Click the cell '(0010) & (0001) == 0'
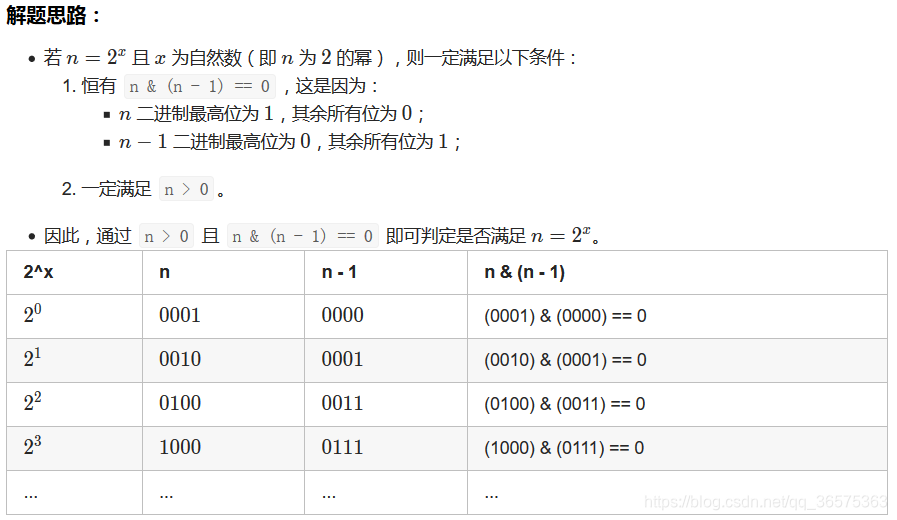897x520 pixels. pos(677,360)
